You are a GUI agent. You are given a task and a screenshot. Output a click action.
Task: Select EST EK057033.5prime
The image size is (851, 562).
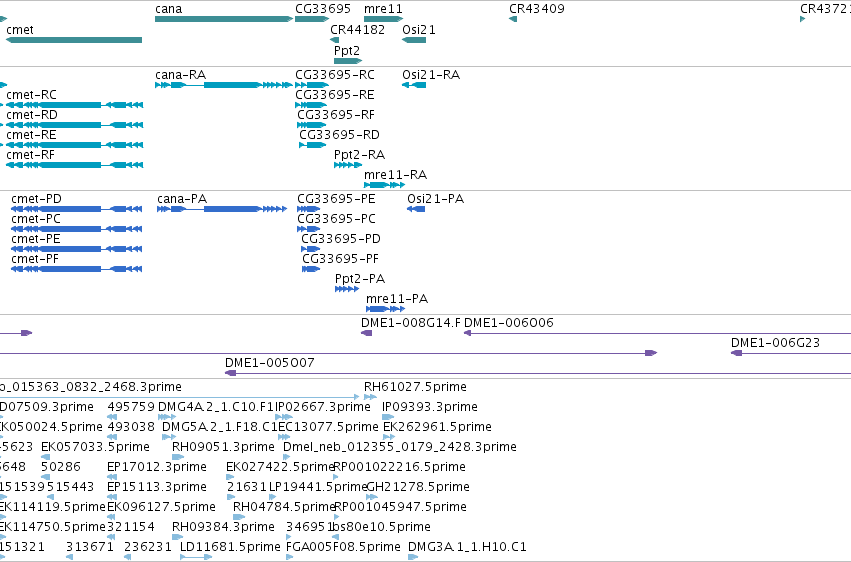click(46, 457)
